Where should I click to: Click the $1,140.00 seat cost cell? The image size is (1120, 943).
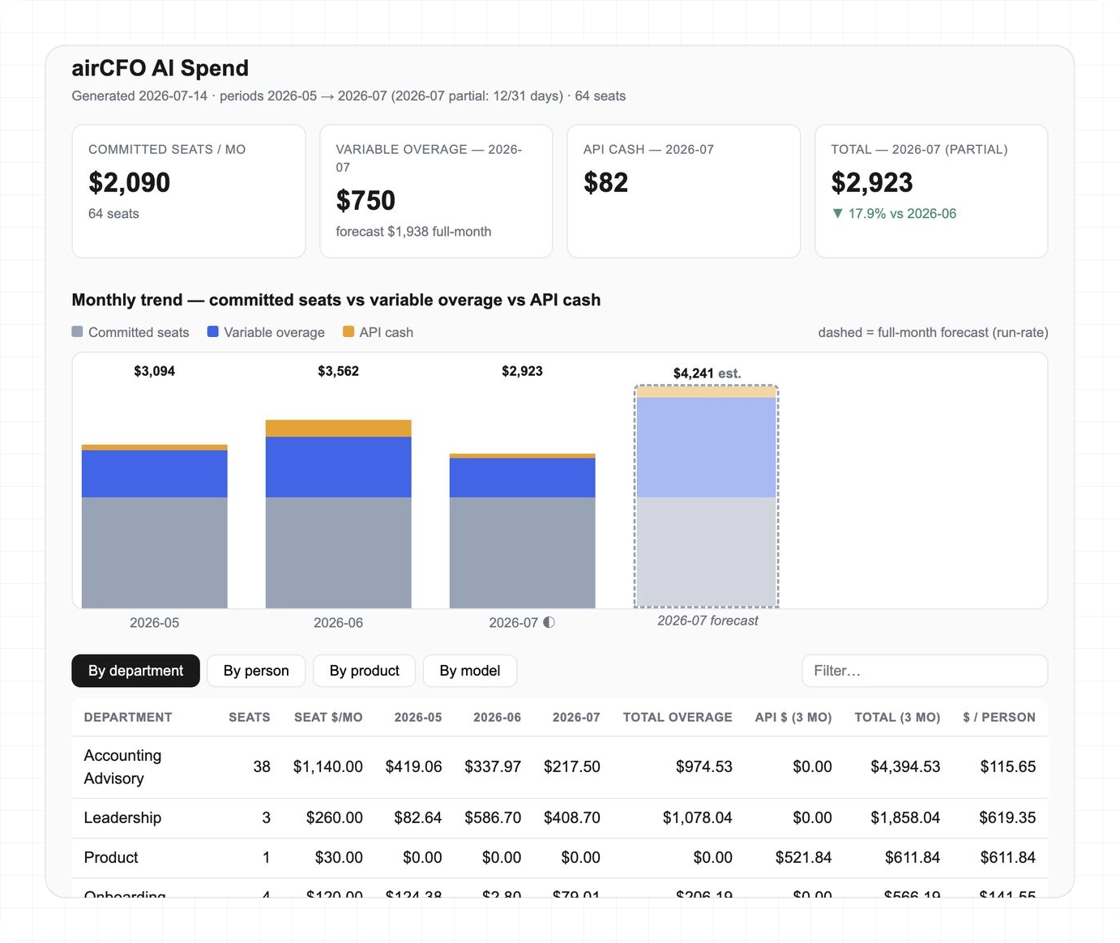click(x=328, y=767)
